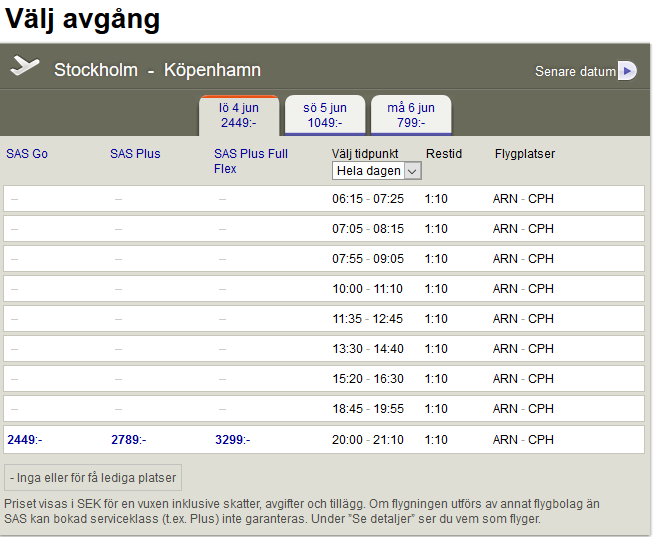This screenshot has height=537, width=655.
Task: Click the Stockholm - Köpenhamn route header
Action: pyautogui.click(x=157, y=70)
